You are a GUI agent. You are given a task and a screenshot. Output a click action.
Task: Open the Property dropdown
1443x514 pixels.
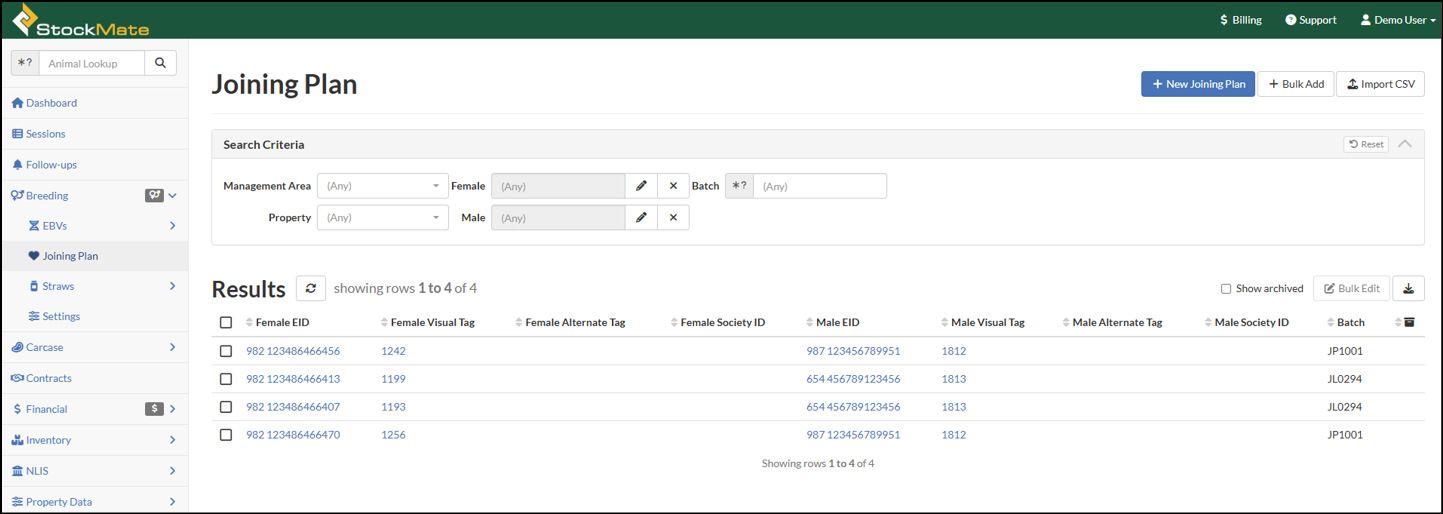point(382,218)
